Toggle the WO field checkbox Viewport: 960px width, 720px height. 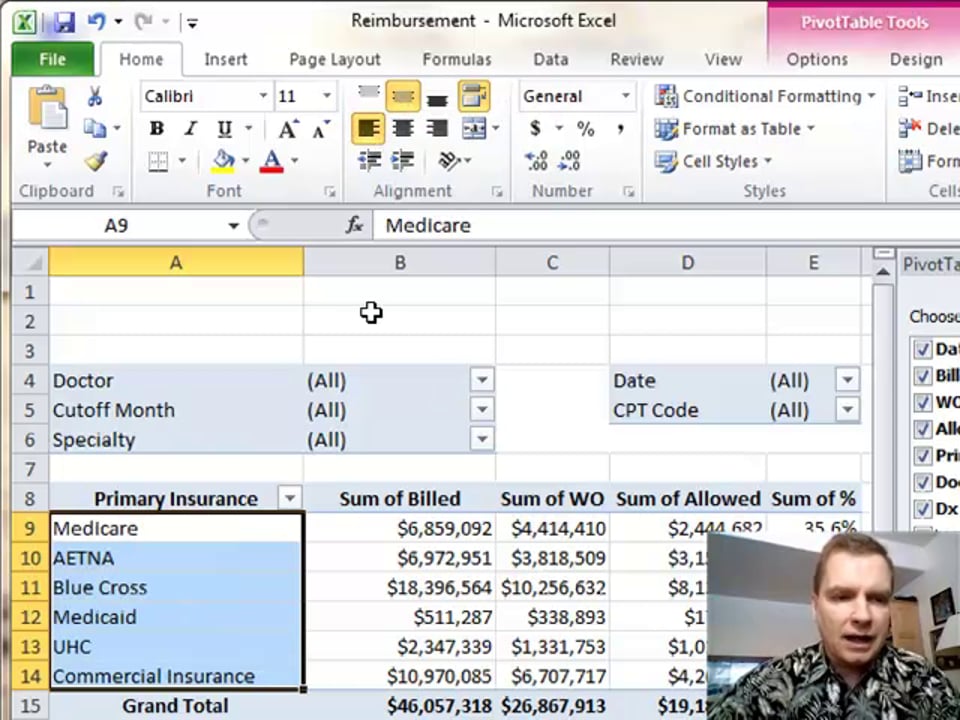923,402
